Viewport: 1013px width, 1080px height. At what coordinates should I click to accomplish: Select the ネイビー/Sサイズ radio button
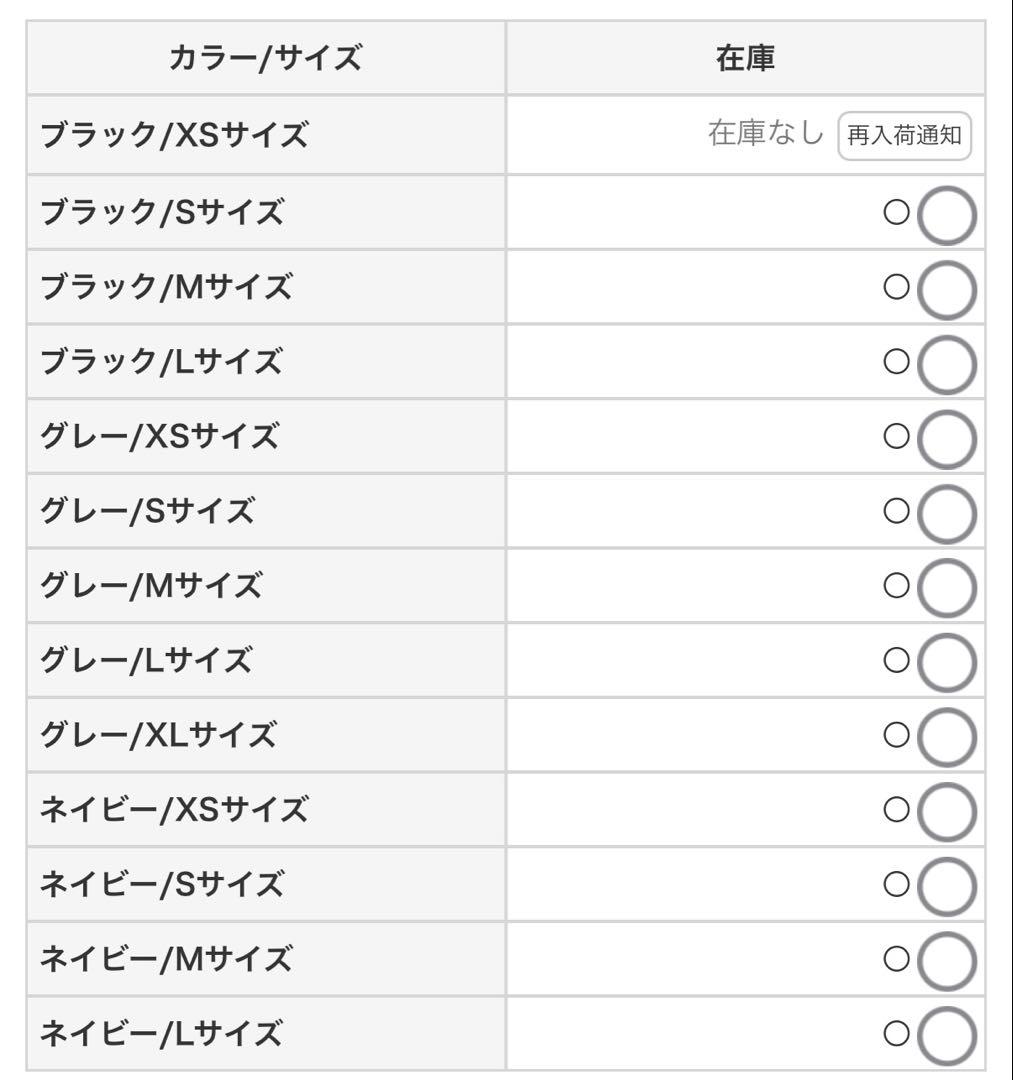945,886
